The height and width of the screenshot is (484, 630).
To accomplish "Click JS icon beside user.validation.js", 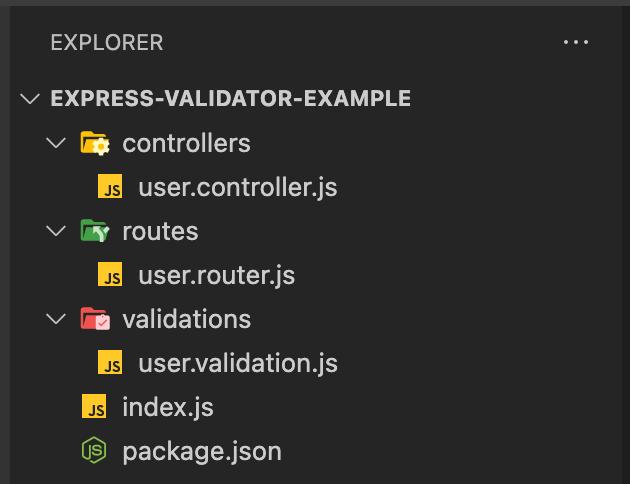I will coord(110,362).
